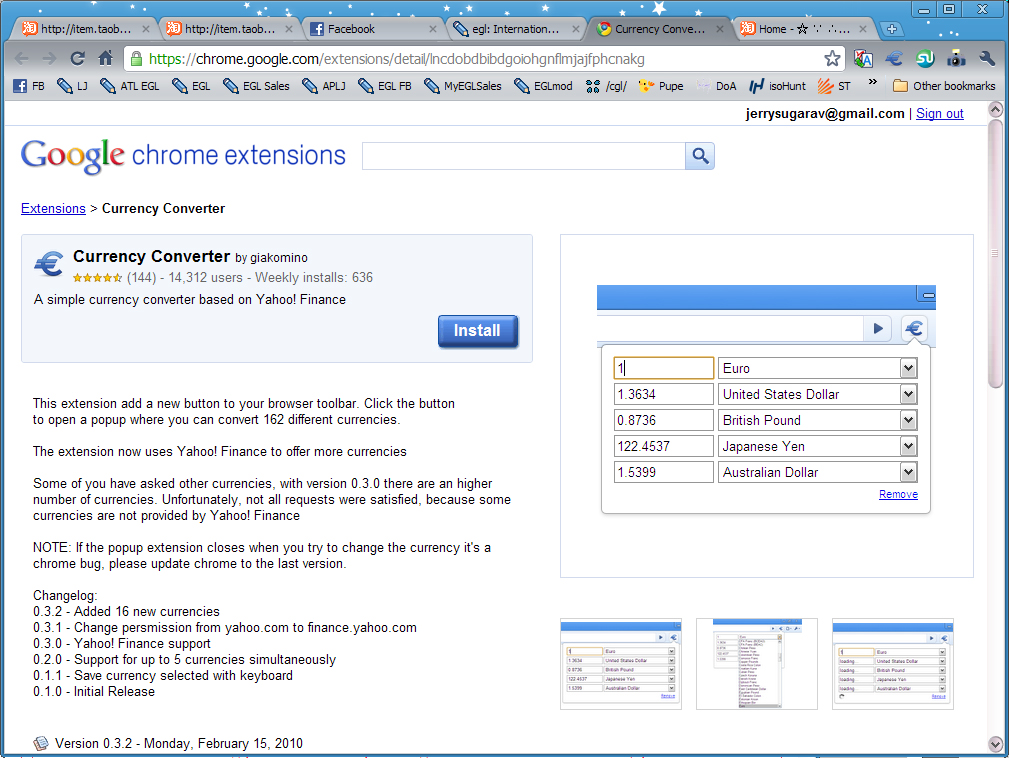Click the play arrow in large screenshot
1009x758 pixels.
(x=878, y=329)
